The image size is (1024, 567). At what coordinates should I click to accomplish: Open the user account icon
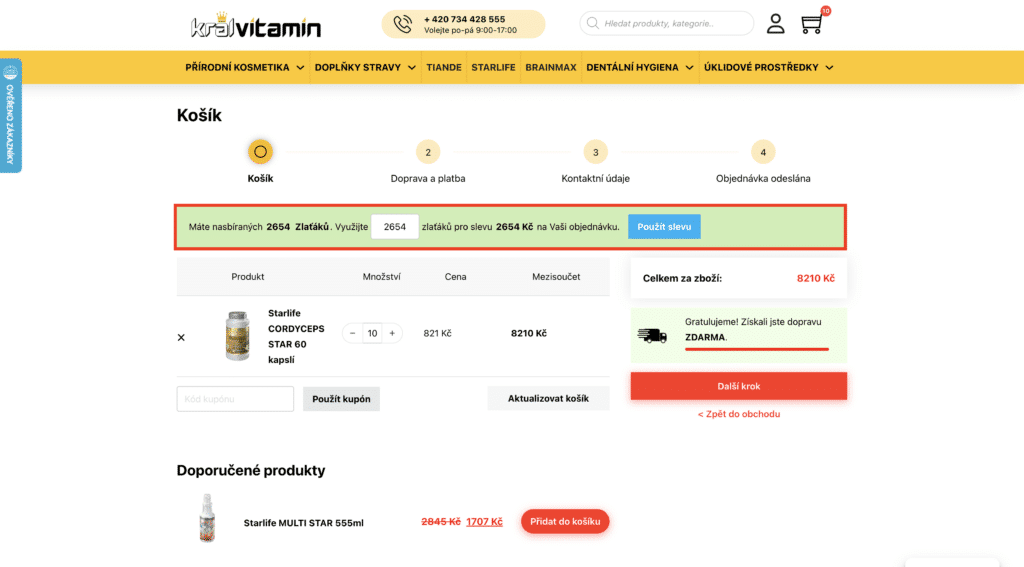coord(775,24)
